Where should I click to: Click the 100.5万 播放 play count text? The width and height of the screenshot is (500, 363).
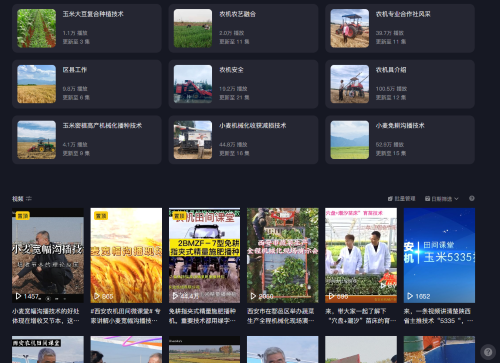[391, 89]
